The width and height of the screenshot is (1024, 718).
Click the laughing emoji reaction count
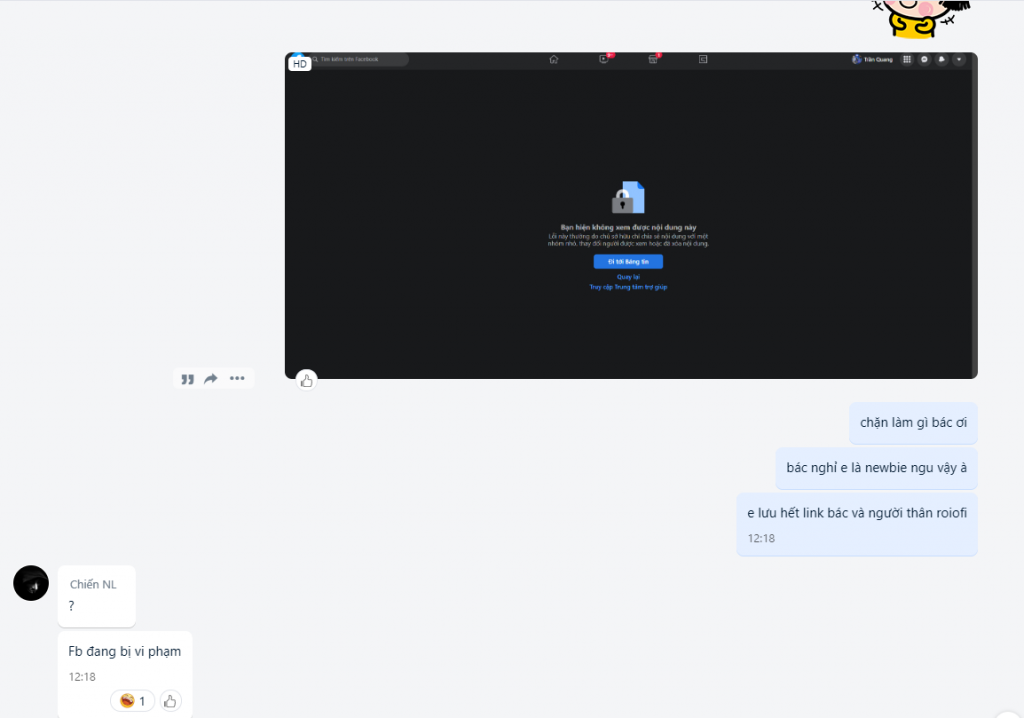pyautogui.click(x=132, y=701)
